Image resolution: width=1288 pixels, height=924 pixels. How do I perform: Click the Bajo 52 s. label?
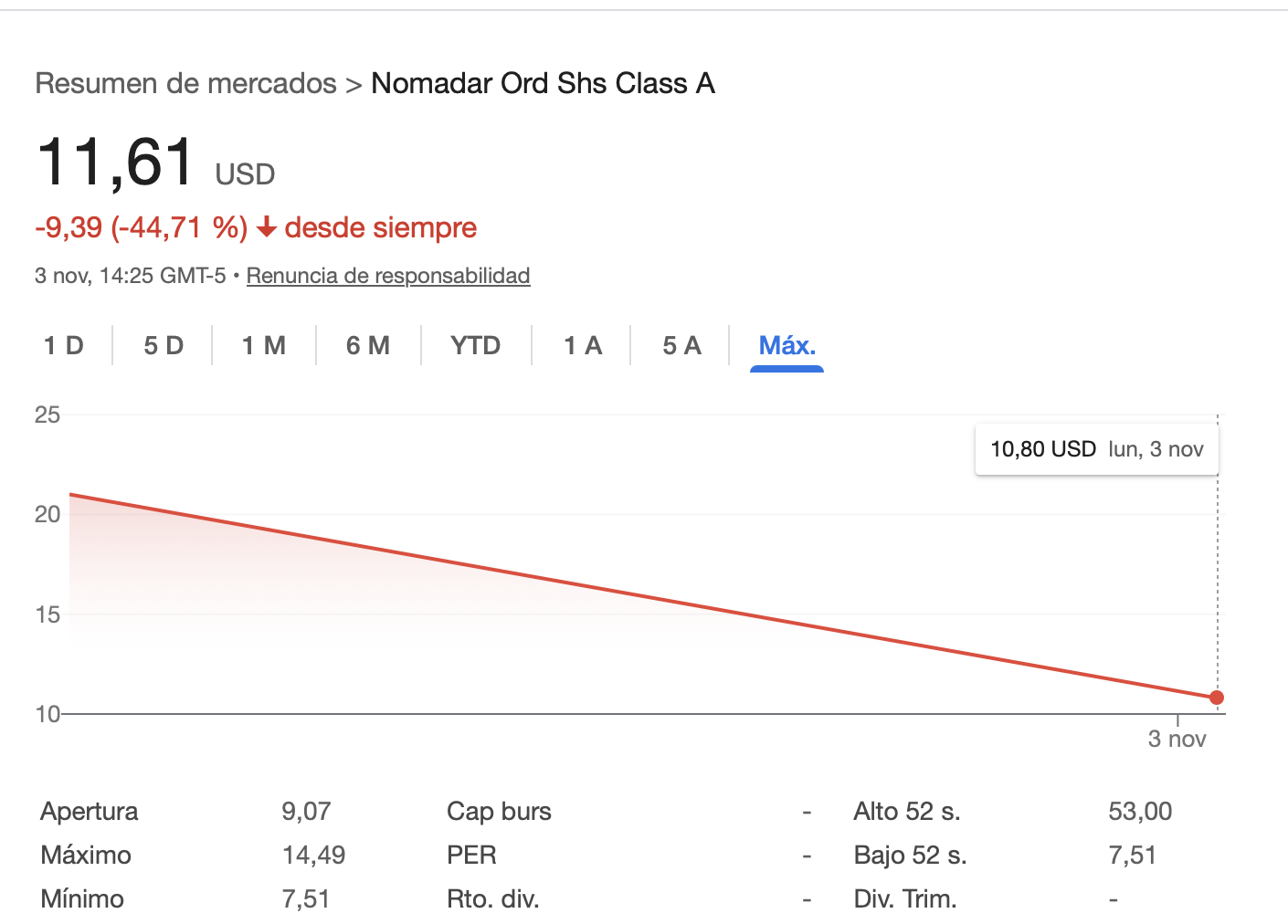tap(910, 855)
